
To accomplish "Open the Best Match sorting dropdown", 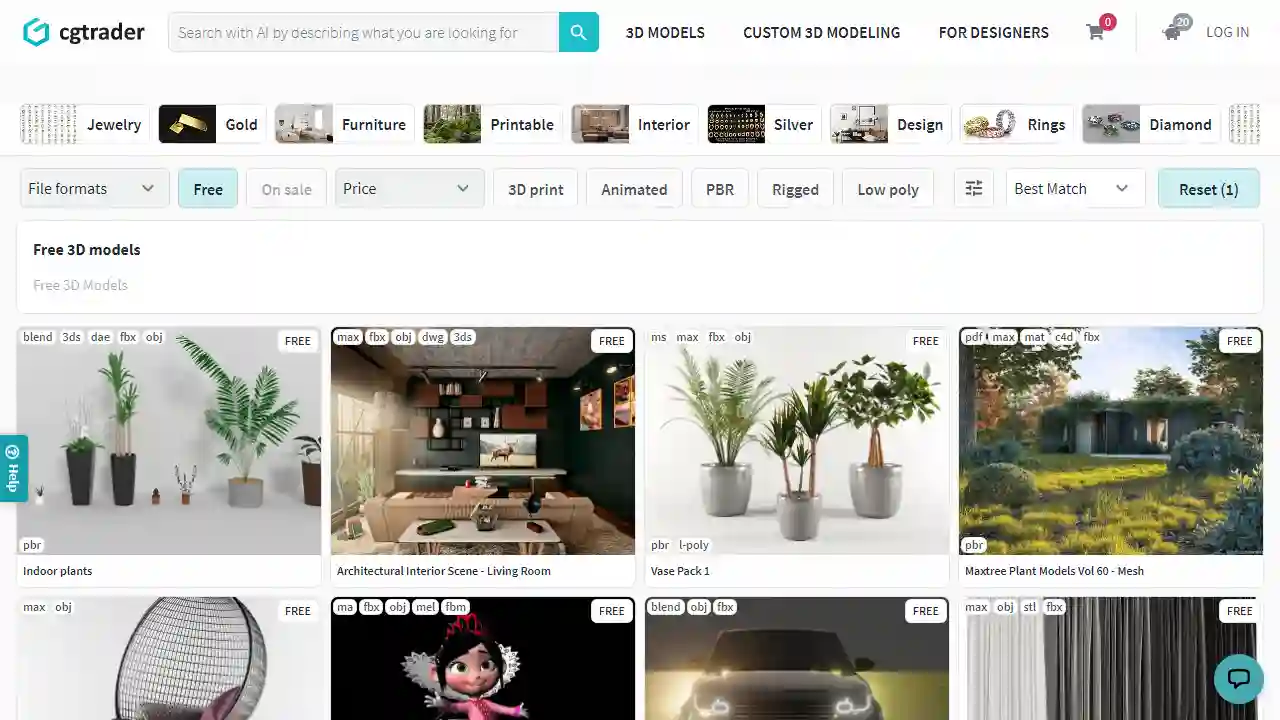I will point(1074,188).
